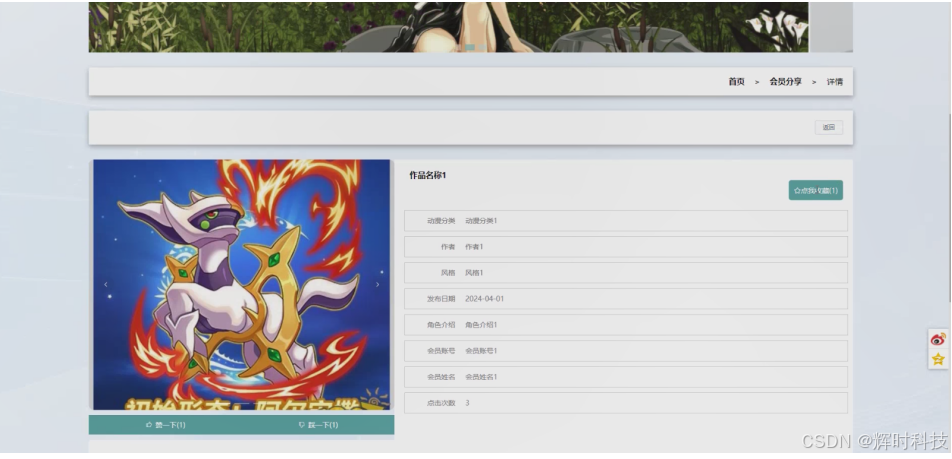Click the thumbs-down 踩一下(1) button

tap(318, 425)
